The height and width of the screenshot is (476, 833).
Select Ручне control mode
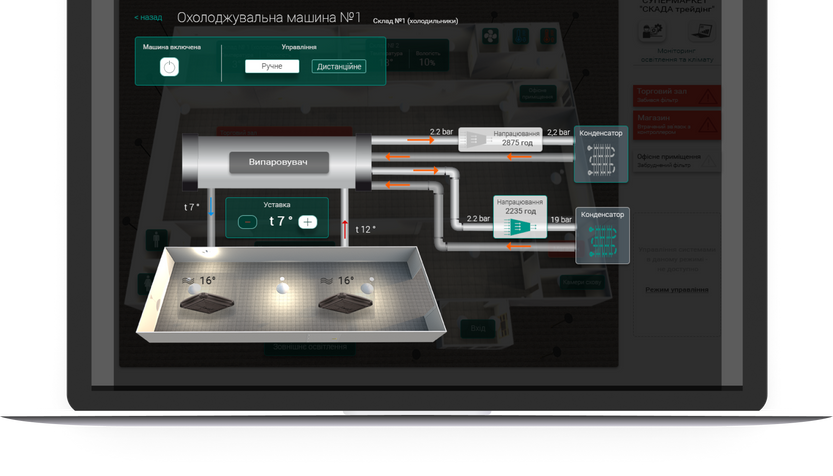point(272,66)
